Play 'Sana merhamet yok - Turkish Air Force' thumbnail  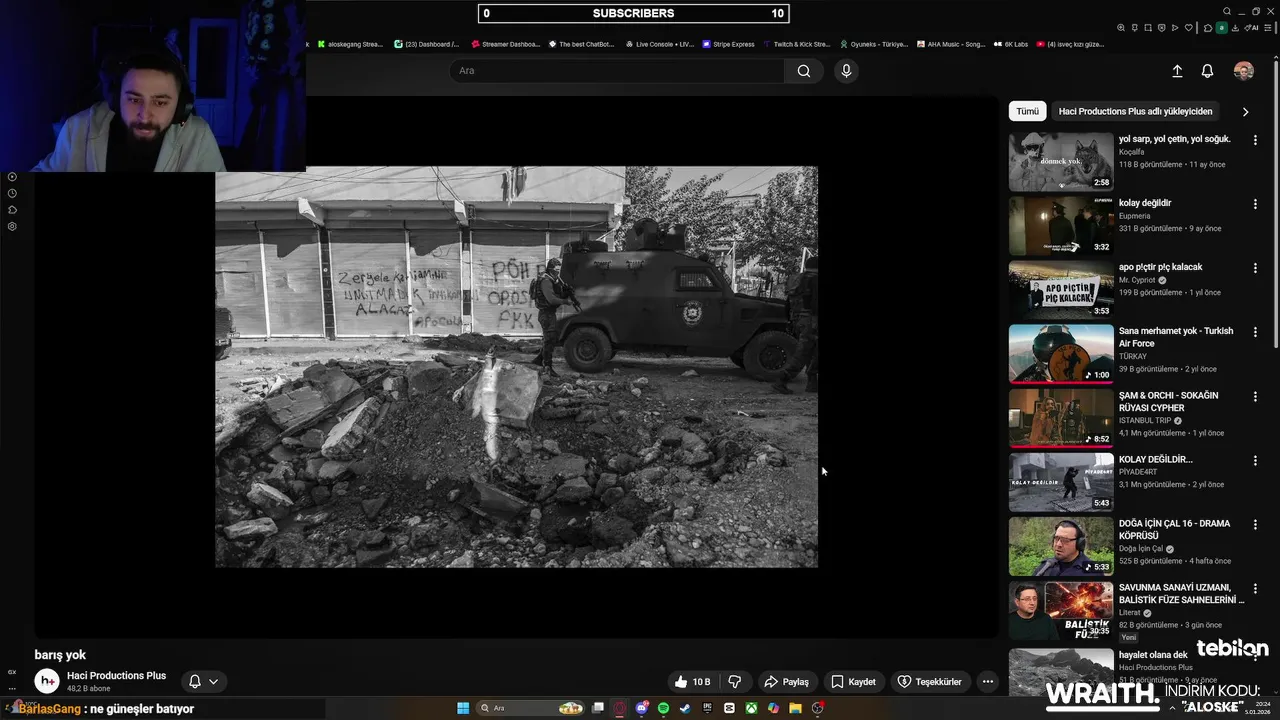tap(1061, 353)
